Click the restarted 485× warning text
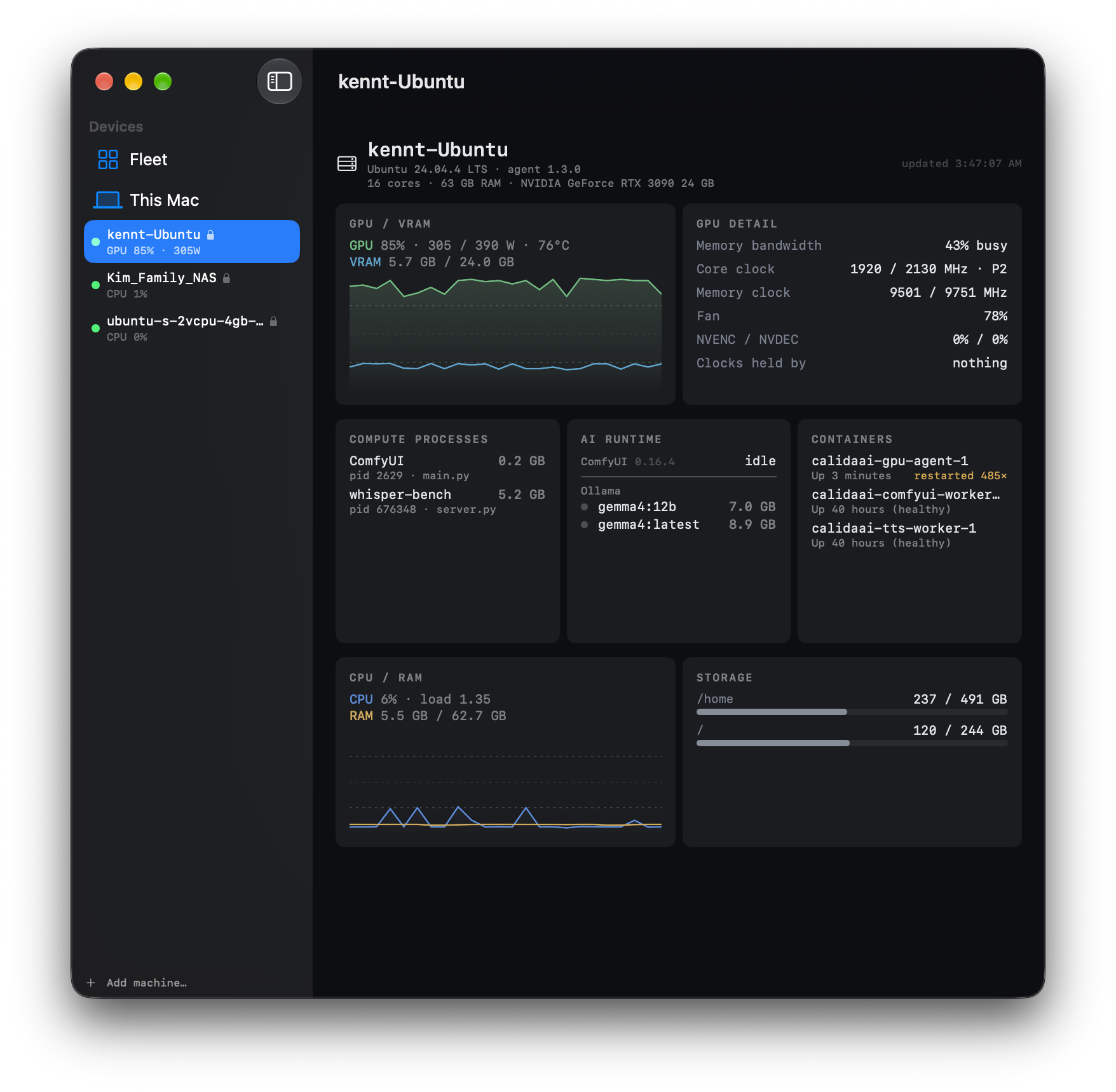This screenshot has width=1116, height=1092. pyautogui.click(x=960, y=475)
